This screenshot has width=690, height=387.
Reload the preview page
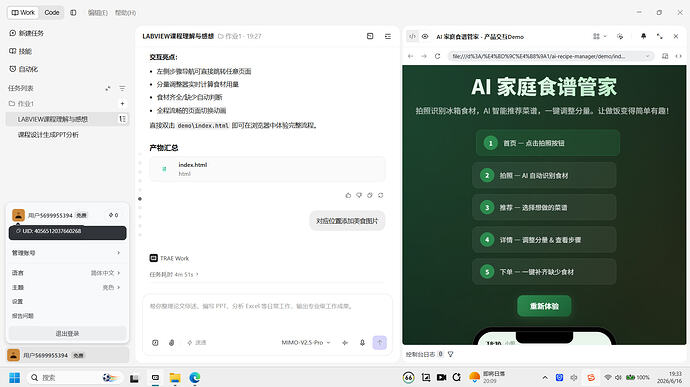[x=437, y=56]
